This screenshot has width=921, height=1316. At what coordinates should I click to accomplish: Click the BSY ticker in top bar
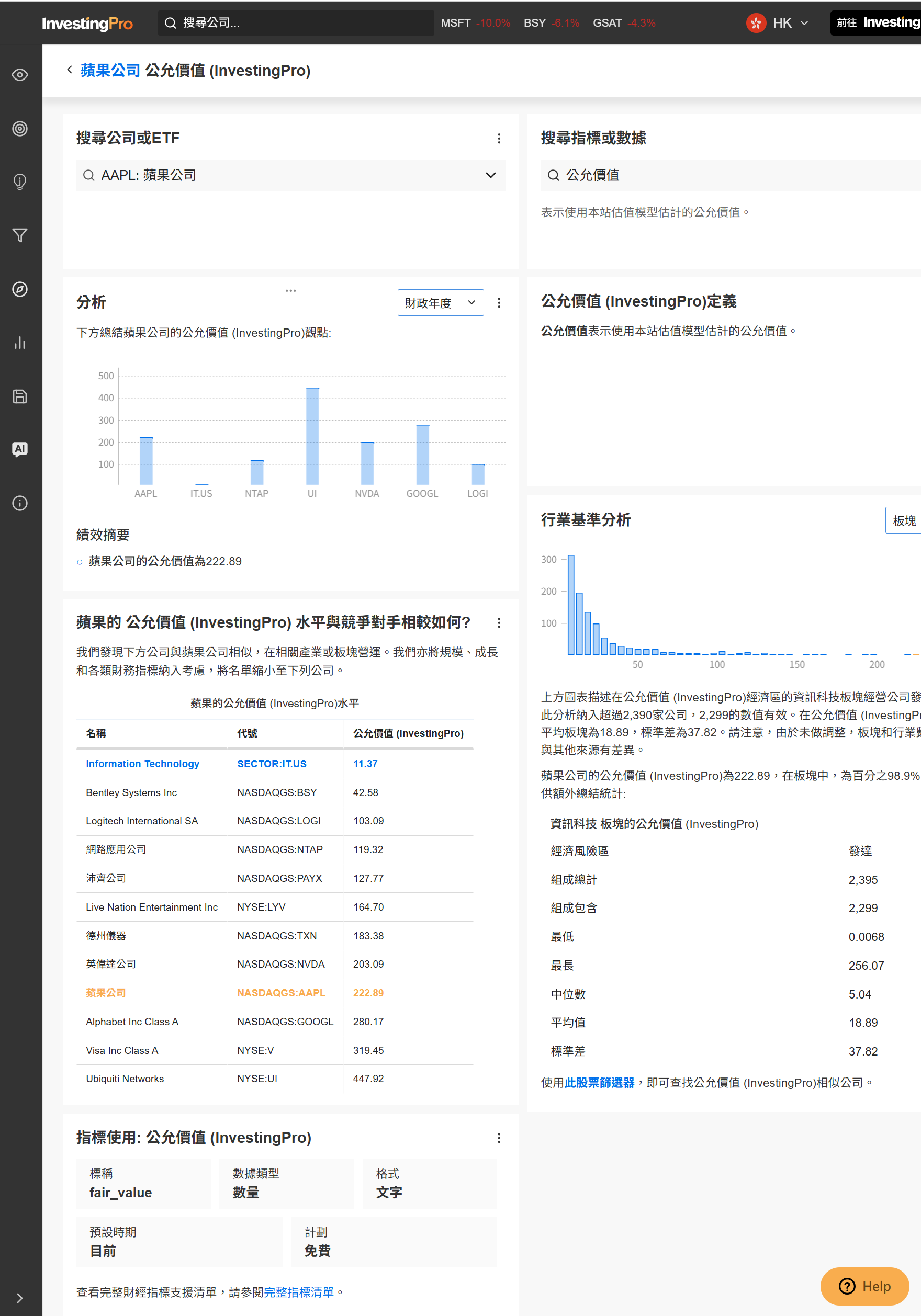point(534,23)
